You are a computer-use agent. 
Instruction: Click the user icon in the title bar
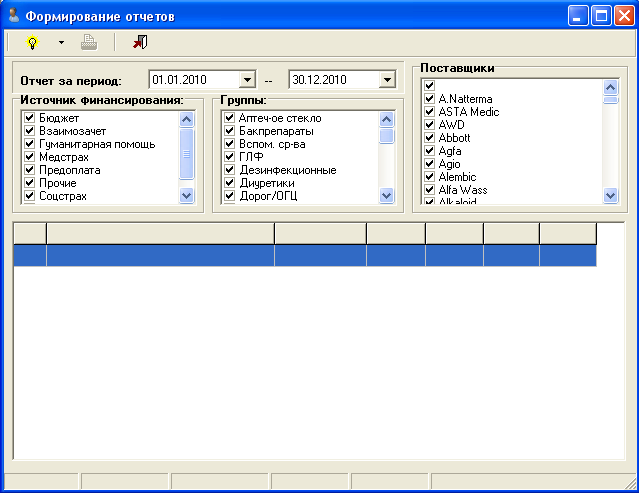pyautogui.click(x=13, y=15)
